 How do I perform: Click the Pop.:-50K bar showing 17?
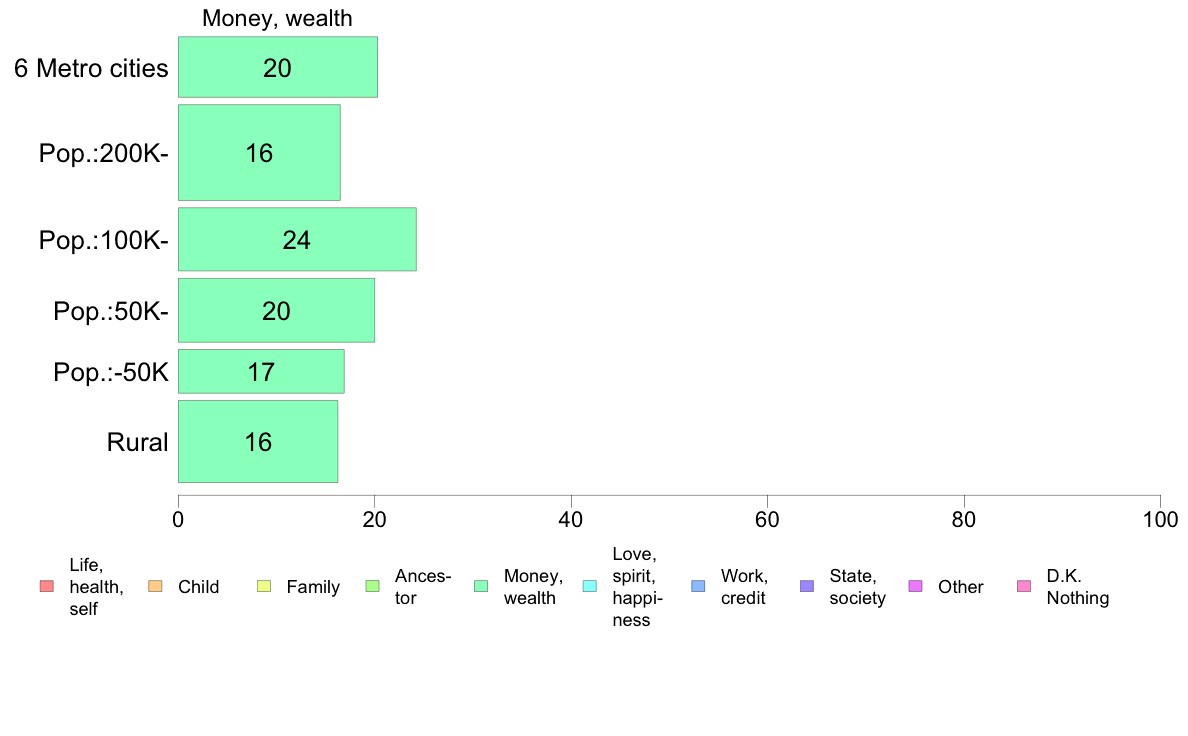(x=261, y=371)
